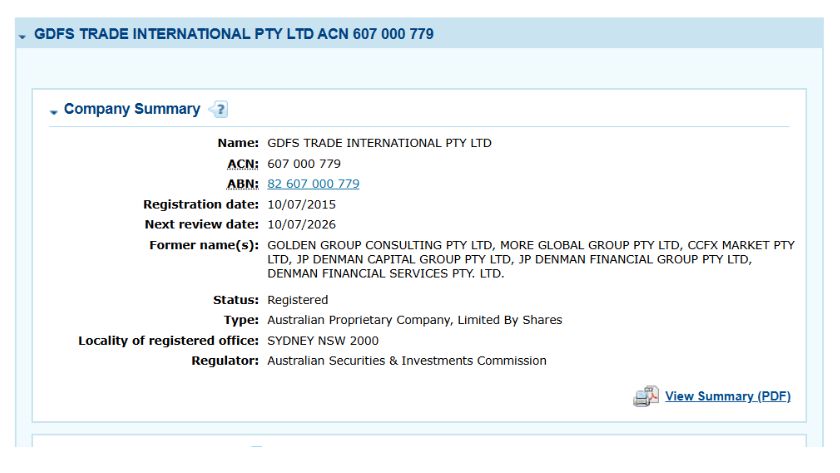Collapse the Company Summary section arrow

coord(54,111)
